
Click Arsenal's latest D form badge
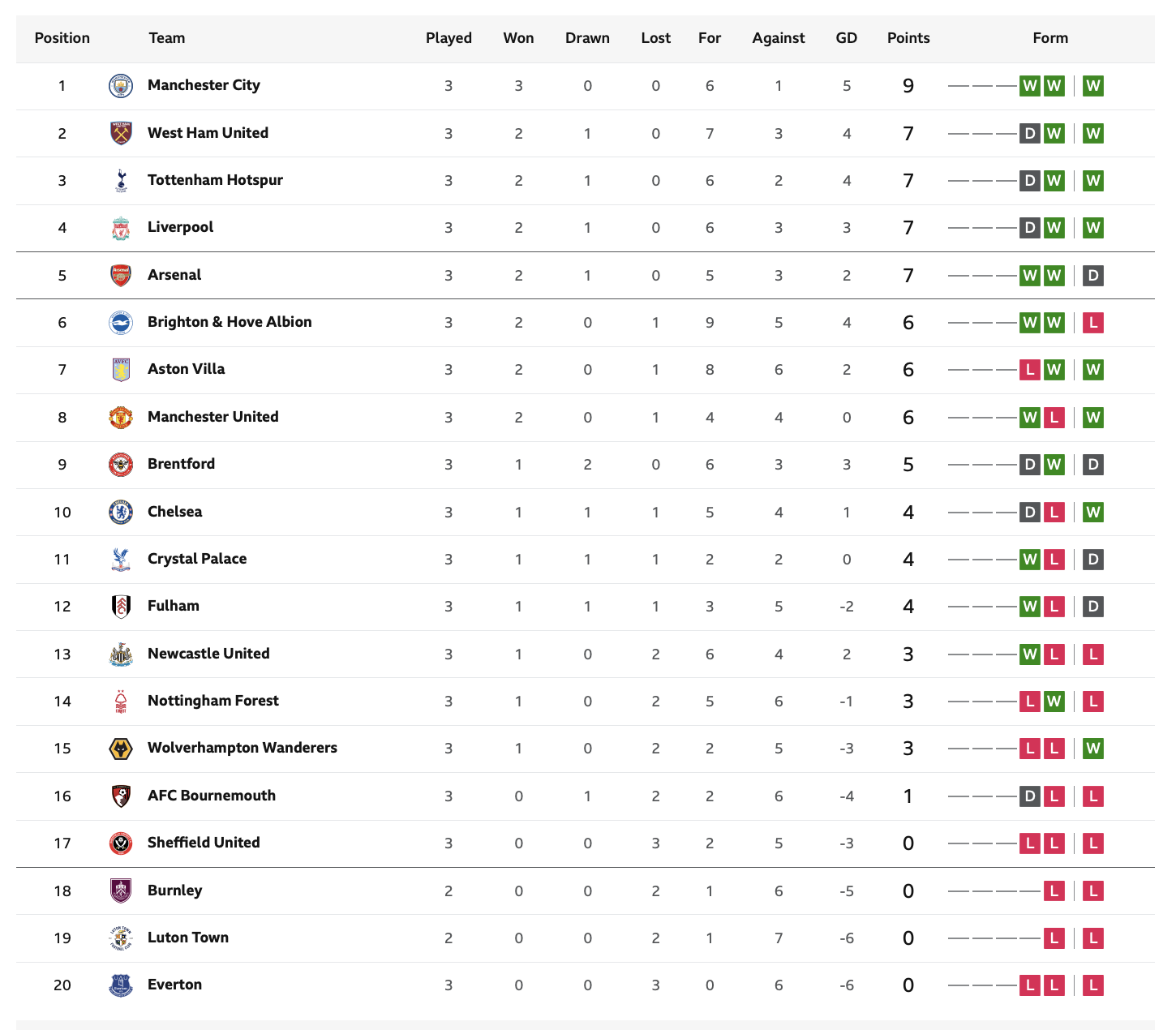click(1093, 276)
